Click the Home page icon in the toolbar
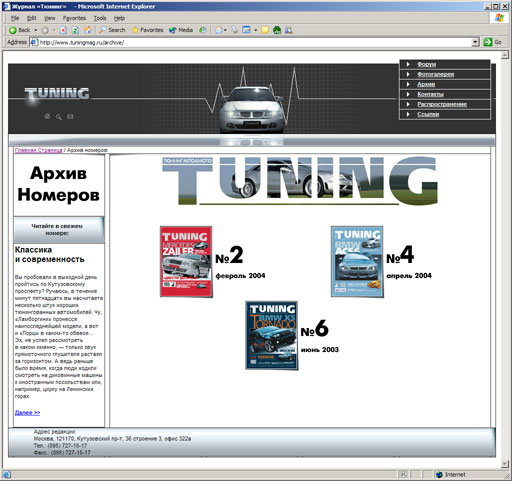This screenshot has height=481, width=512. coord(88,30)
